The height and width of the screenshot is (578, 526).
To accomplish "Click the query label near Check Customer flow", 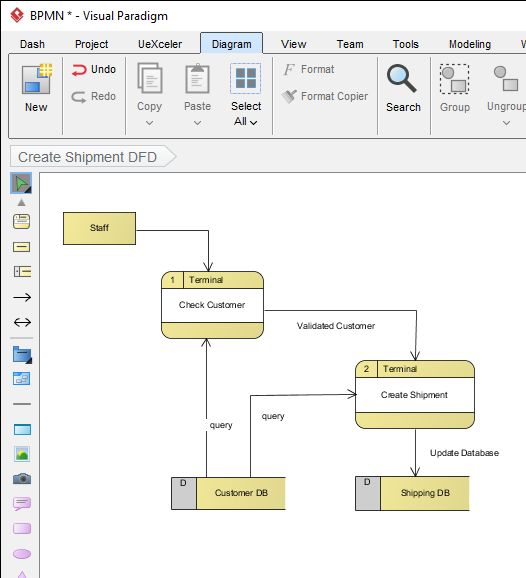I will tap(221, 425).
